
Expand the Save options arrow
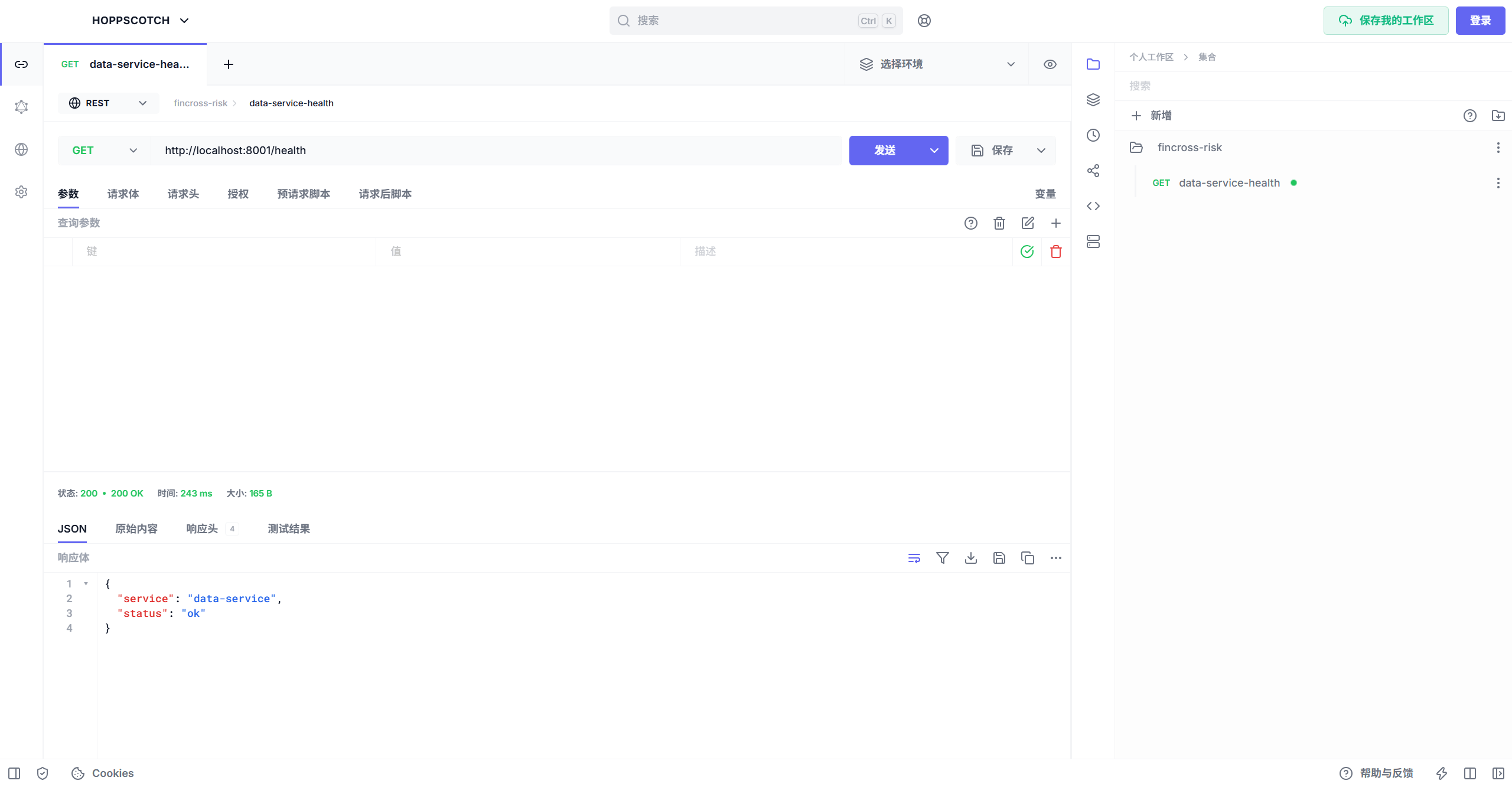(1041, 151)
